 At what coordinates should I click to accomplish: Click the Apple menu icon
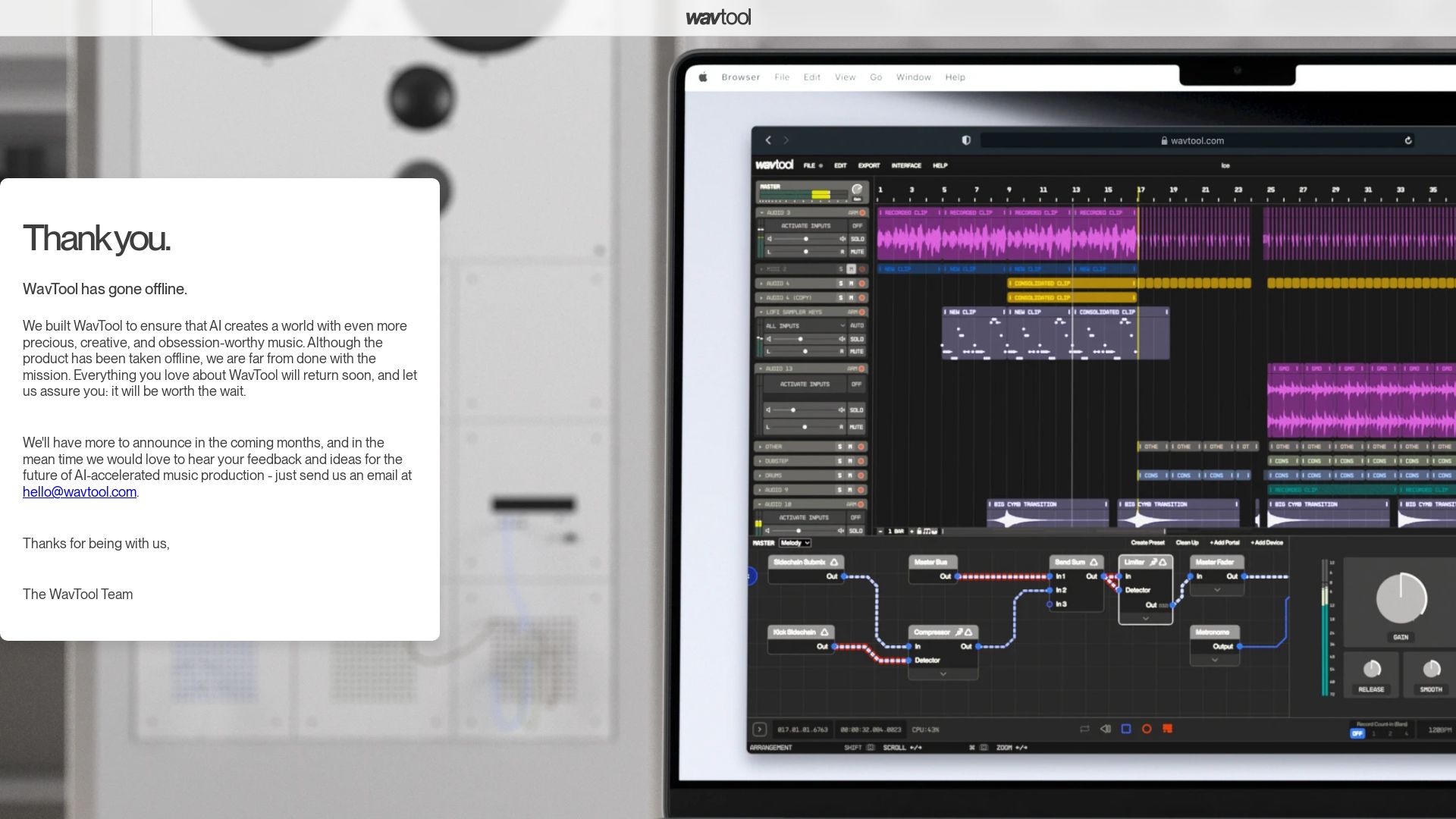[703, 77]
